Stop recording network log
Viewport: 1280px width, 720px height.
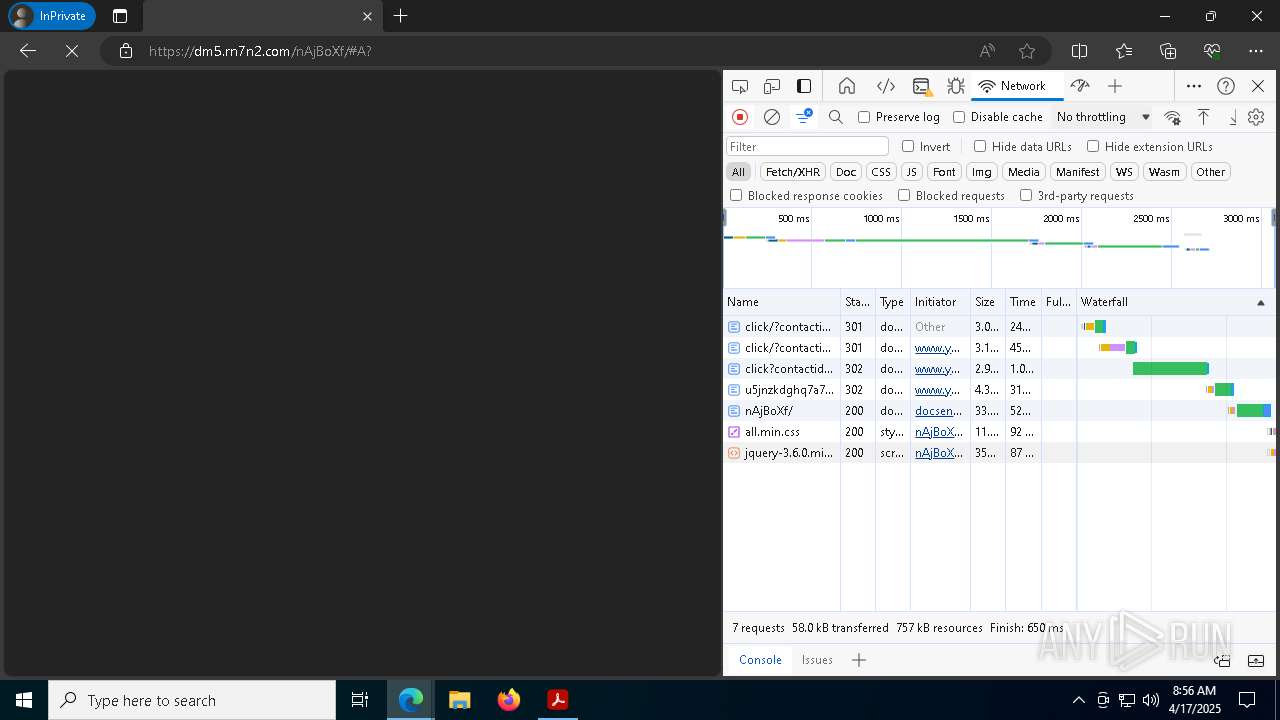pyautogui.click(x=740, y=117)
